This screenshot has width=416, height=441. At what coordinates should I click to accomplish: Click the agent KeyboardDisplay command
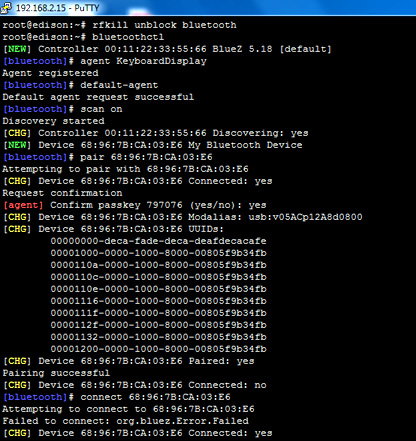tap(143, 61)
